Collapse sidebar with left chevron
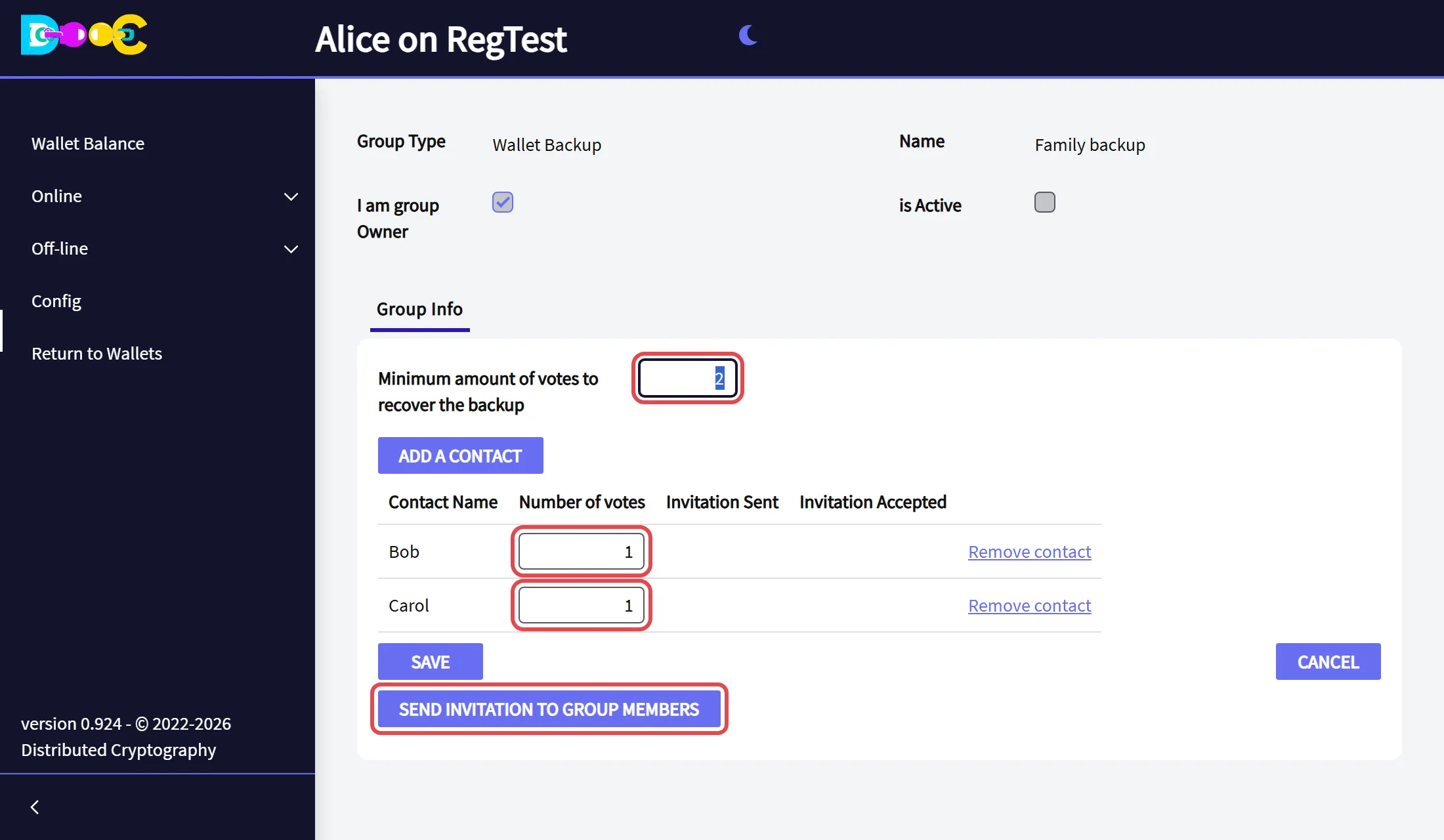Screen dimensions: 1444x840 (35, 807)
